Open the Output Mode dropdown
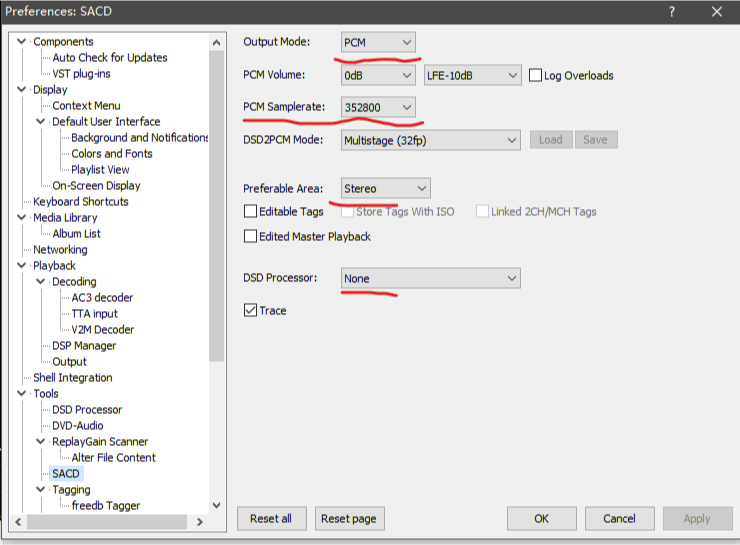 pos(377,42)
